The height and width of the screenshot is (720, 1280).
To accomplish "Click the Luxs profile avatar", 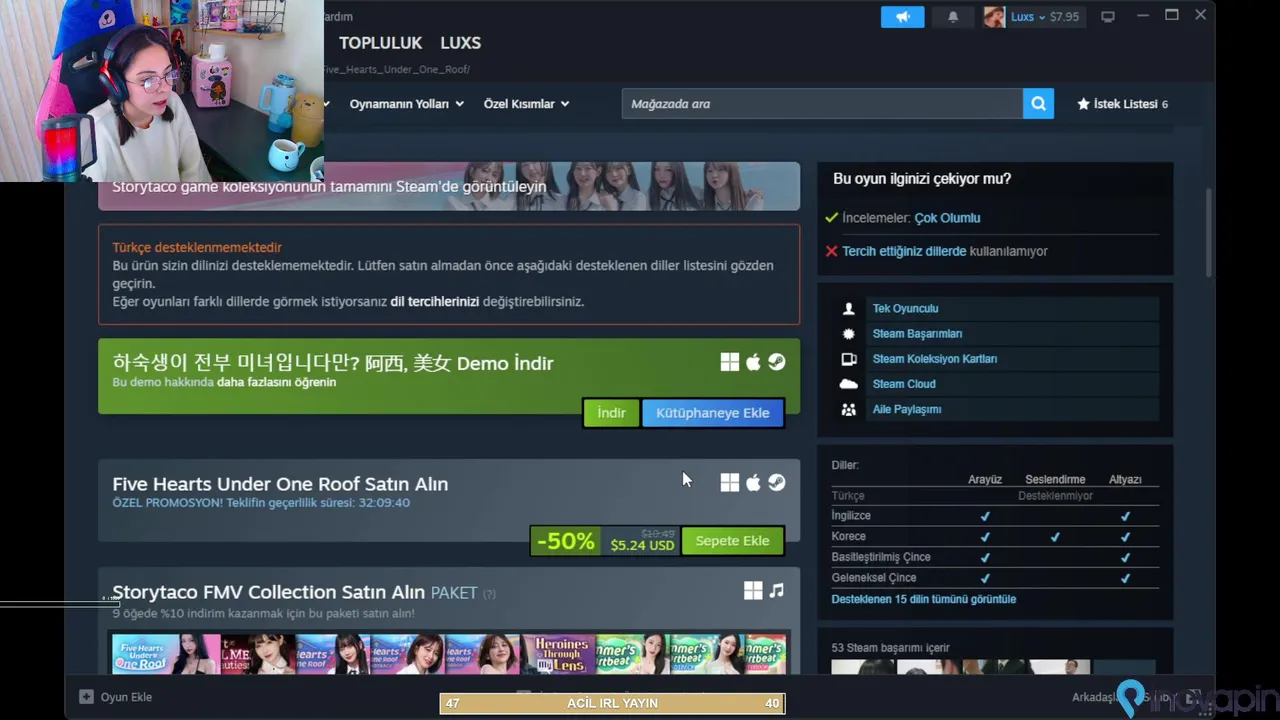I will [x=994, y=17].
